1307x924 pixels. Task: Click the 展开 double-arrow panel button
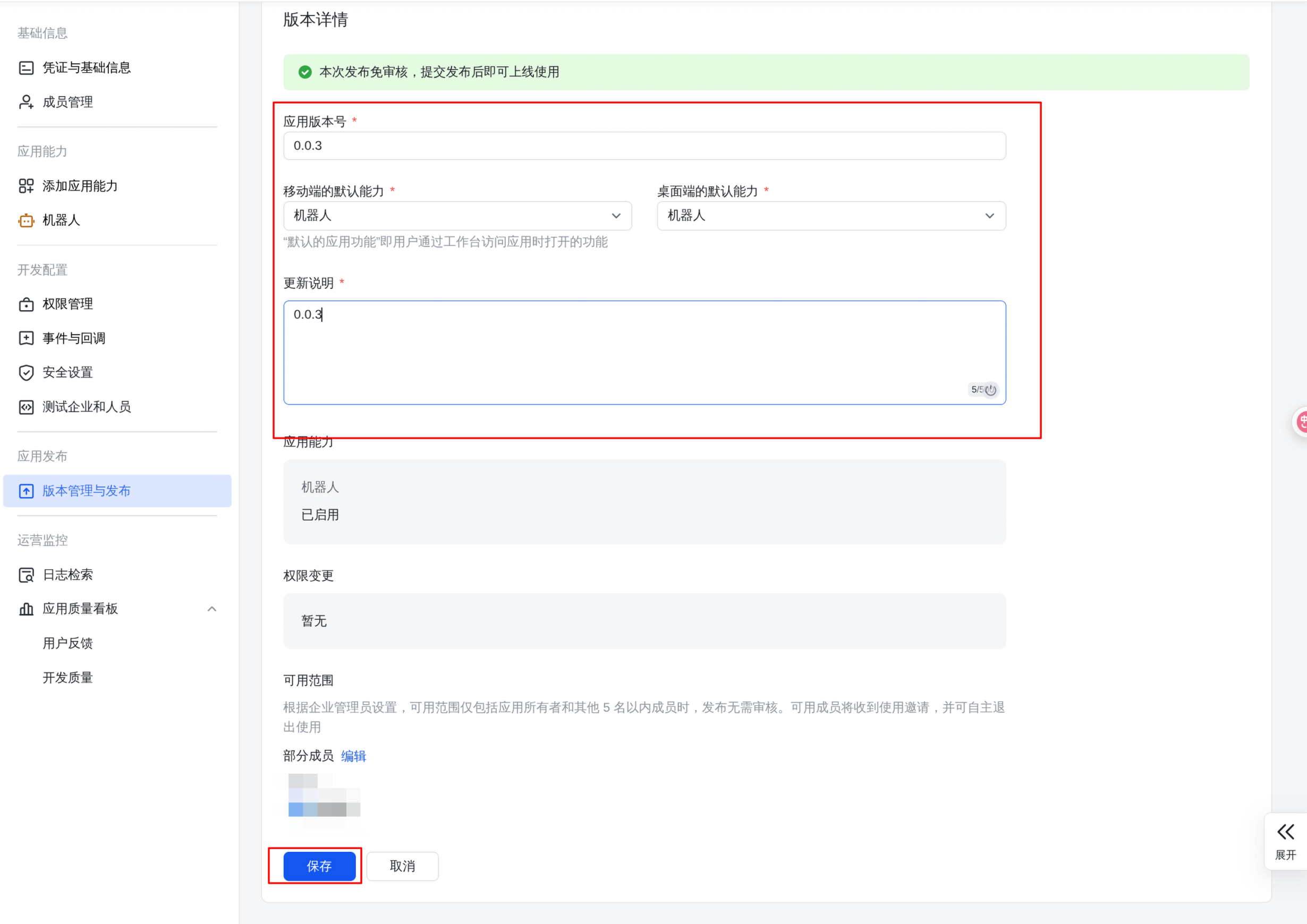(x=1285, y=840)
